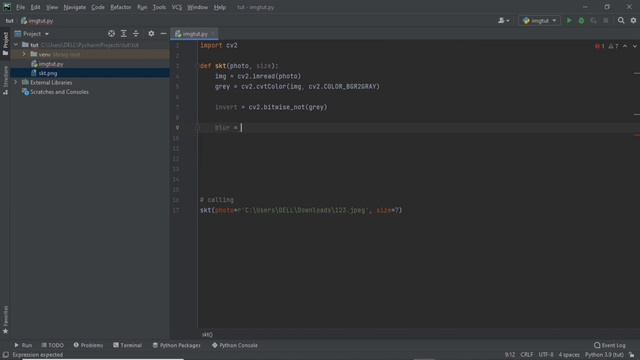Click the UTF-8 encoding status entry
This screenshot has width=640, height=360.
546,355
